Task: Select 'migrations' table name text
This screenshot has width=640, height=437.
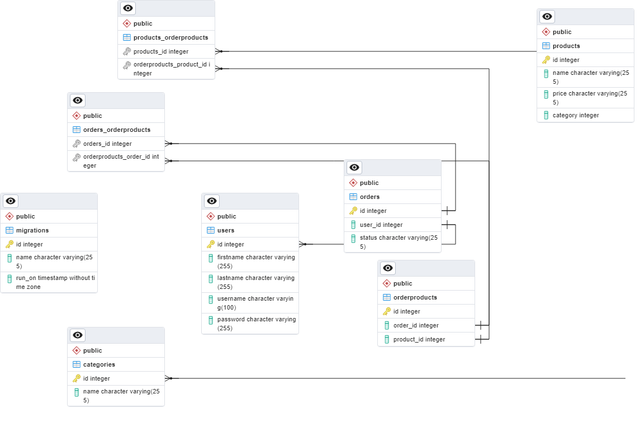Action: click(x=32, y=231)
